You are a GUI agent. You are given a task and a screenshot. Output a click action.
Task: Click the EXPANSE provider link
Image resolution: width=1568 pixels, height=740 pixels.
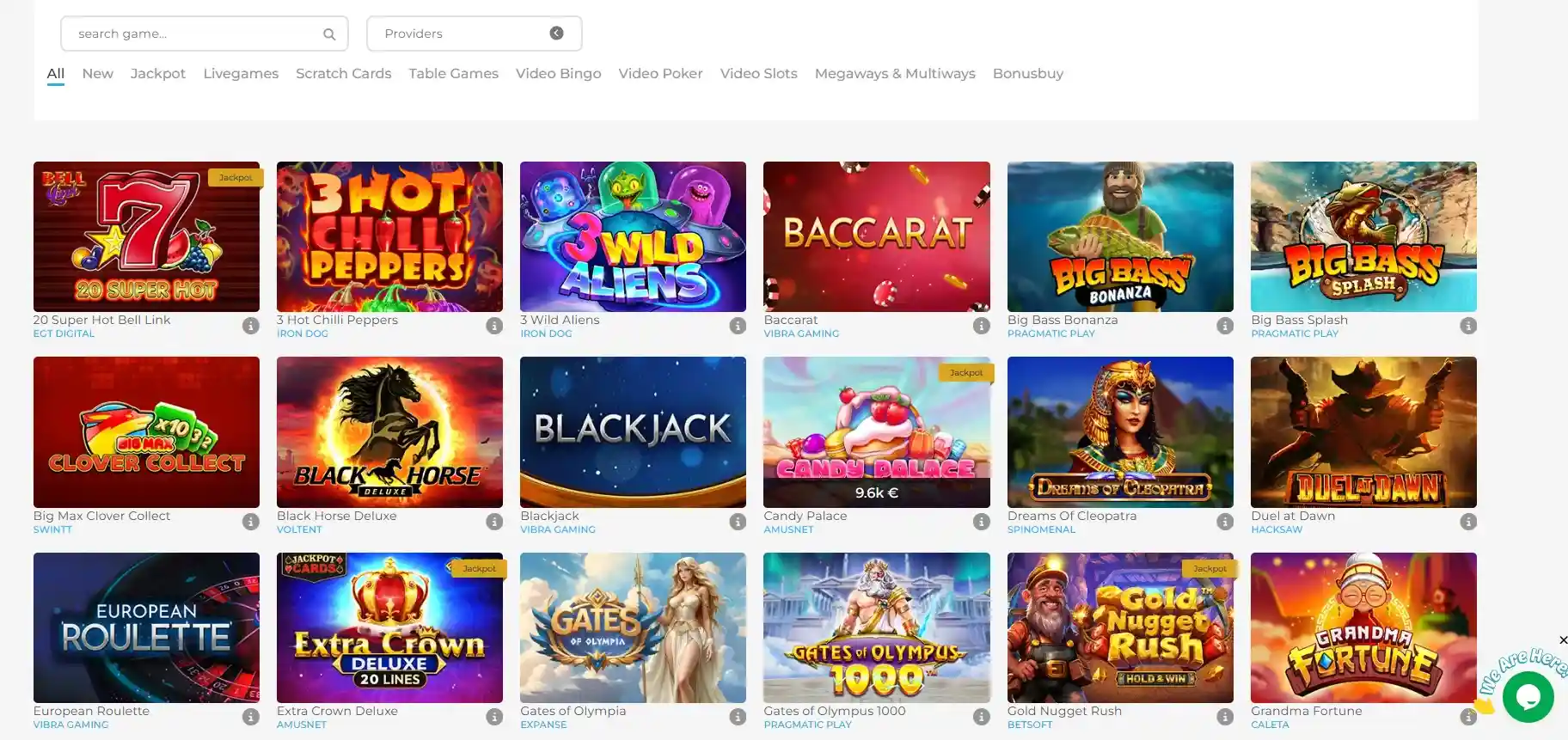pyautogui.click(x=543, y=725)
